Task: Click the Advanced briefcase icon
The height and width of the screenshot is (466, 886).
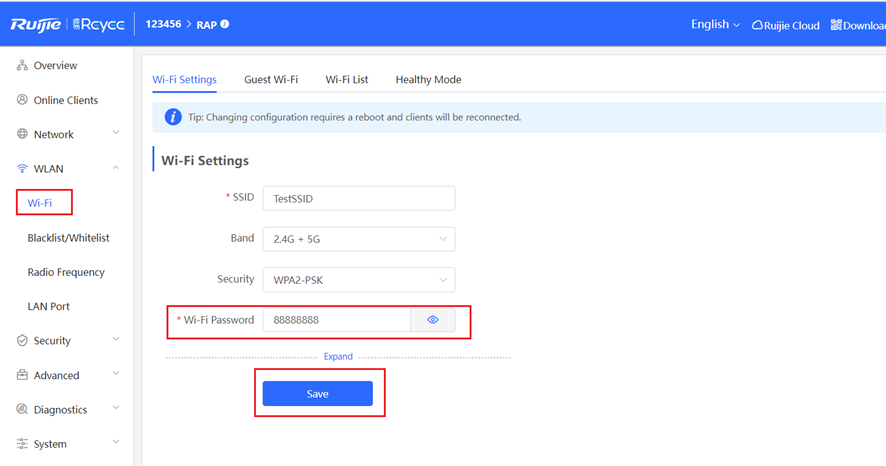Action: coord(22,374)
